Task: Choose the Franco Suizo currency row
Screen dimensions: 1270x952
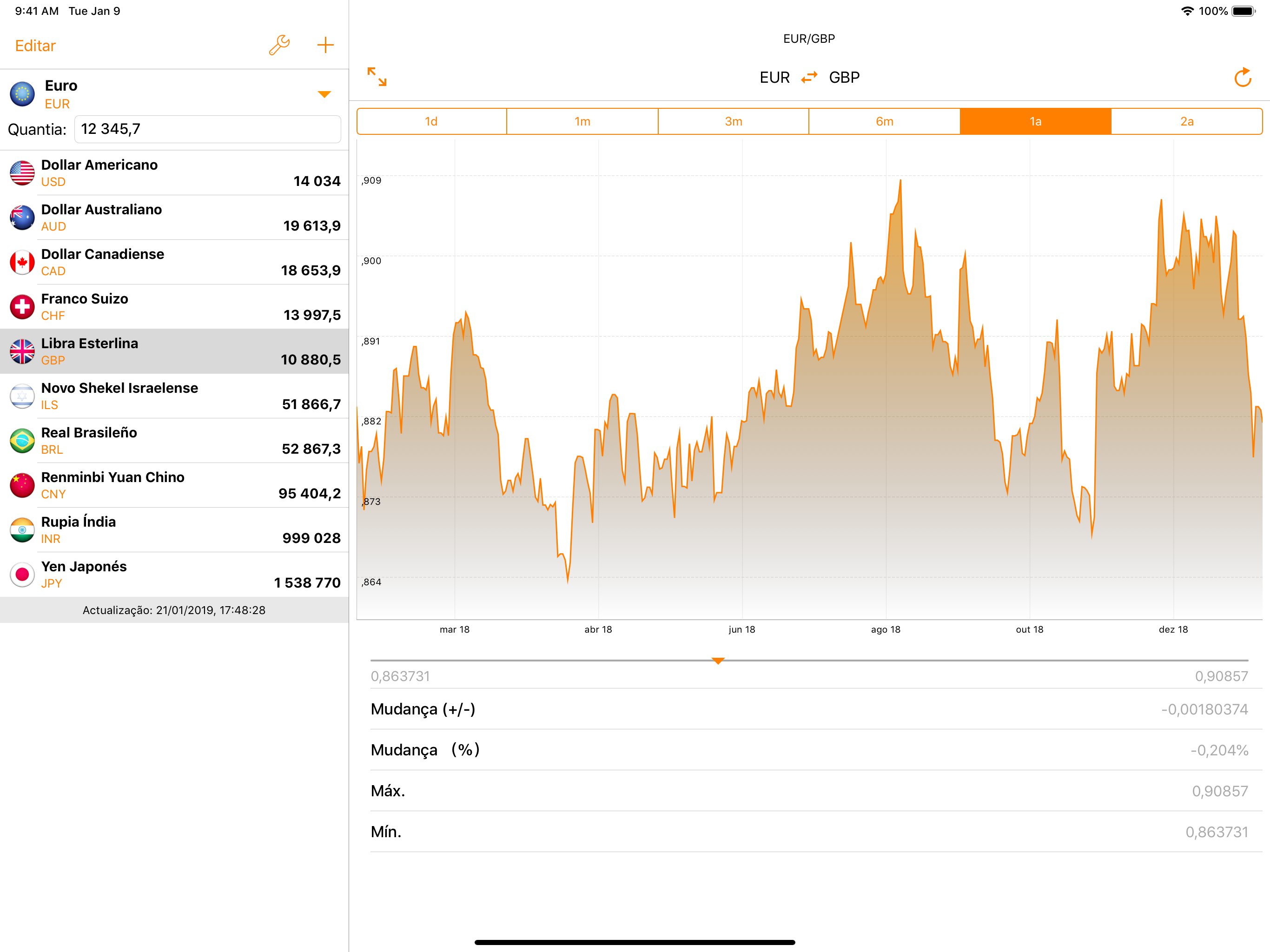Action: coord(174,307)
